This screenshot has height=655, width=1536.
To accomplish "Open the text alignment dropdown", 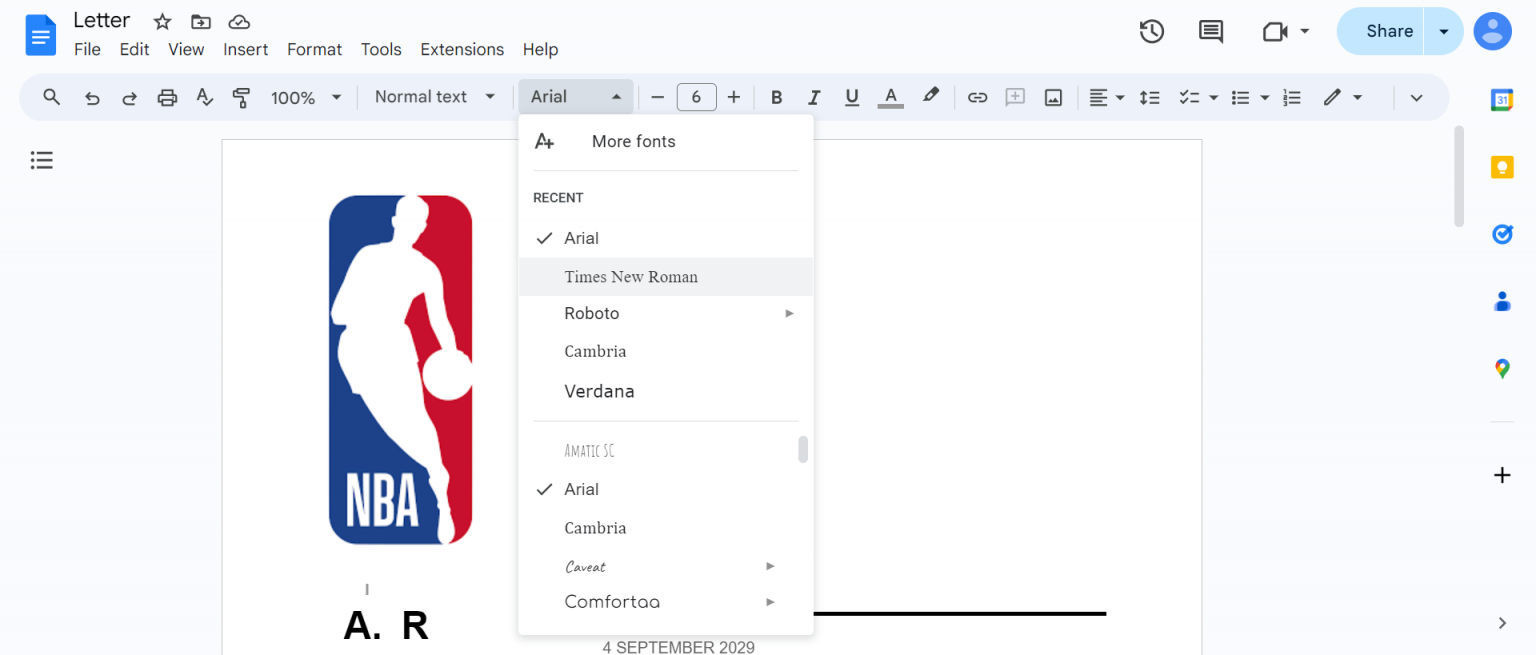I will click(x=1106, y=97).
